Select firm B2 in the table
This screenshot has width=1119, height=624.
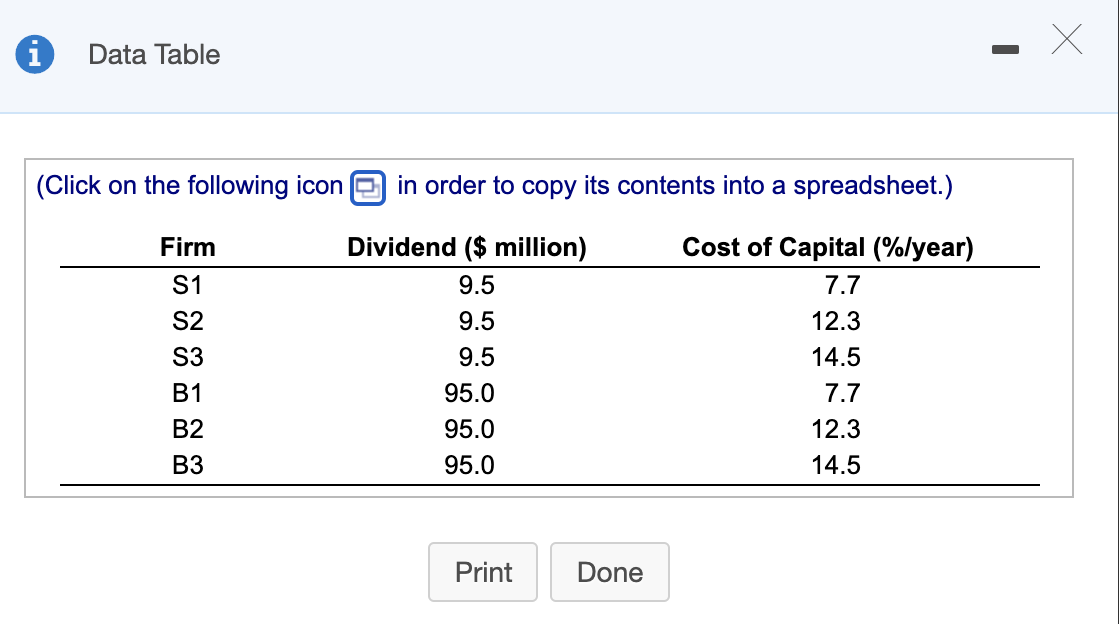[187, 429]
